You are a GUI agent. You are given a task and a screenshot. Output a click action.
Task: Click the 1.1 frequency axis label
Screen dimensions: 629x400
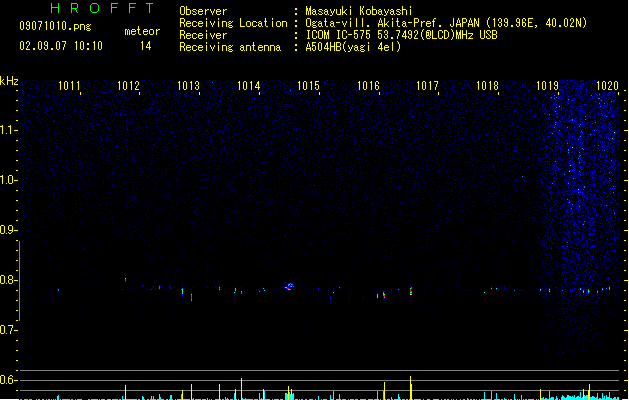point(8,130)
